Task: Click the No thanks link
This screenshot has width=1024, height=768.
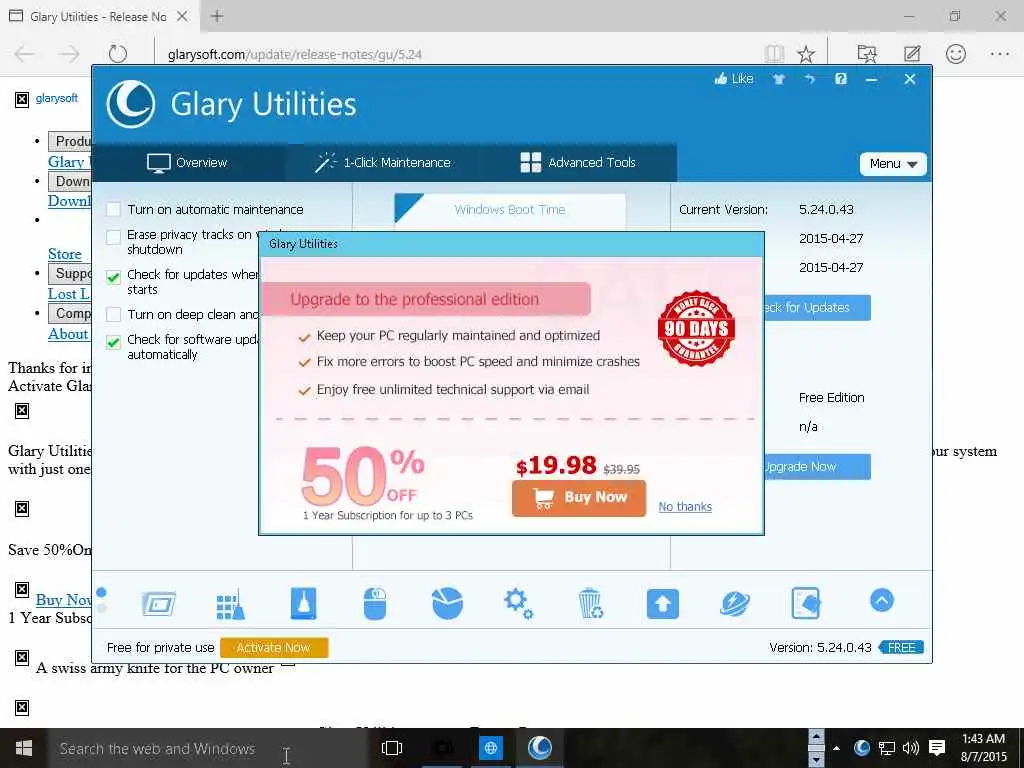Action: tap(685, 507)
